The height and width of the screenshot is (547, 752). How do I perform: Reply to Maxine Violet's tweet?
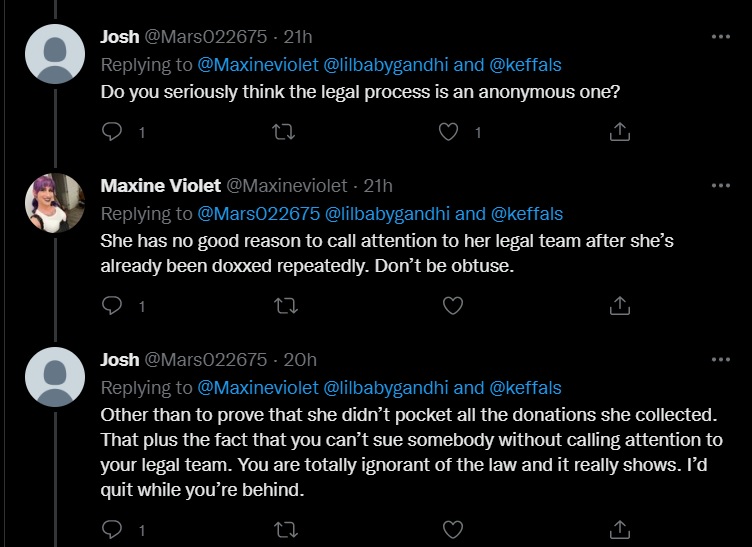pyautogui.click(x=112, y=305)
